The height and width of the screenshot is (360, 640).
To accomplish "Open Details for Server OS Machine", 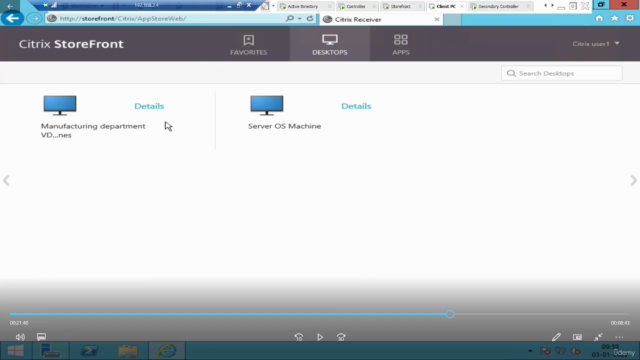I will pyautogui.click(x=356, y=106).
